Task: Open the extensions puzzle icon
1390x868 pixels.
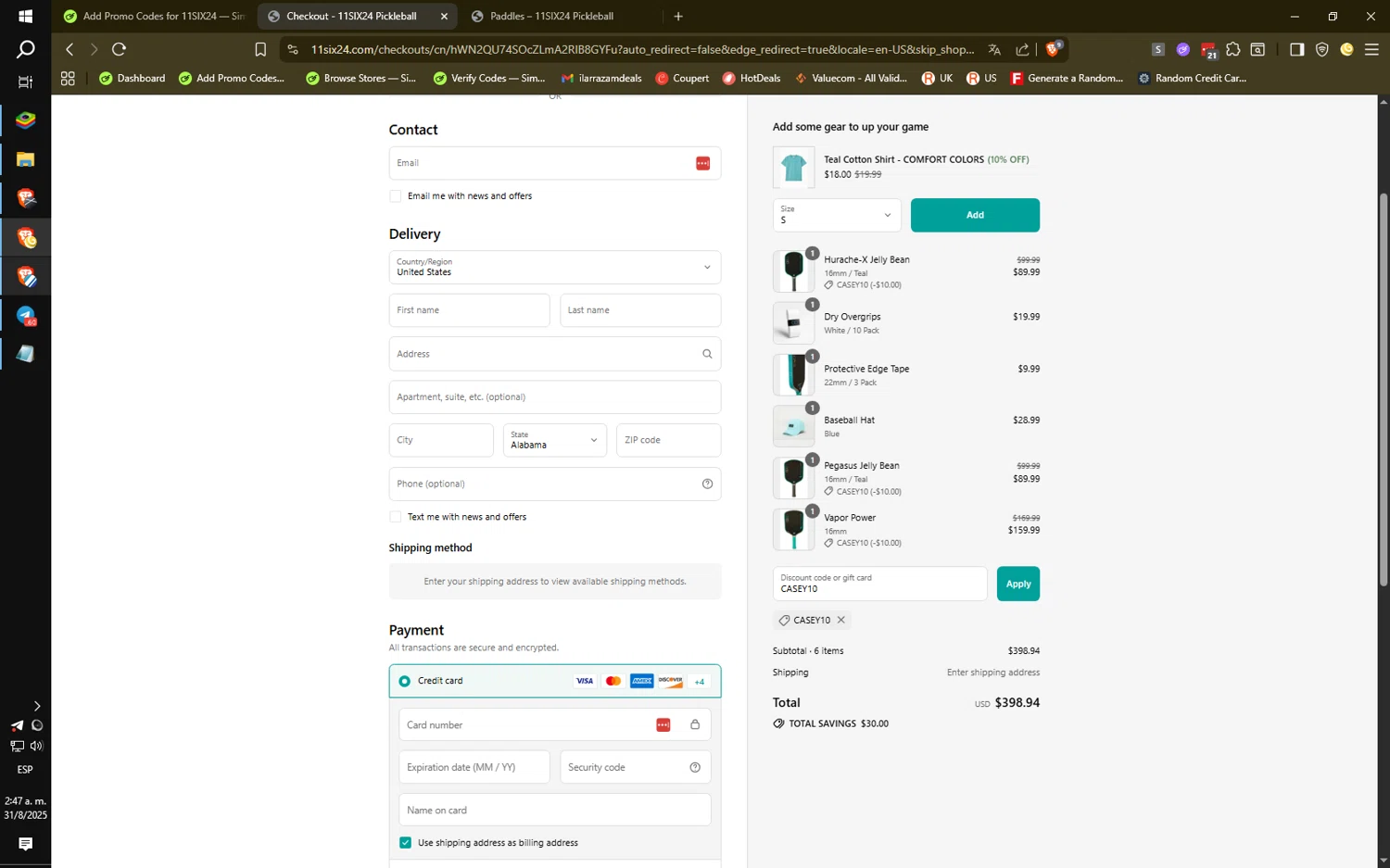Action: [1232, 49]
